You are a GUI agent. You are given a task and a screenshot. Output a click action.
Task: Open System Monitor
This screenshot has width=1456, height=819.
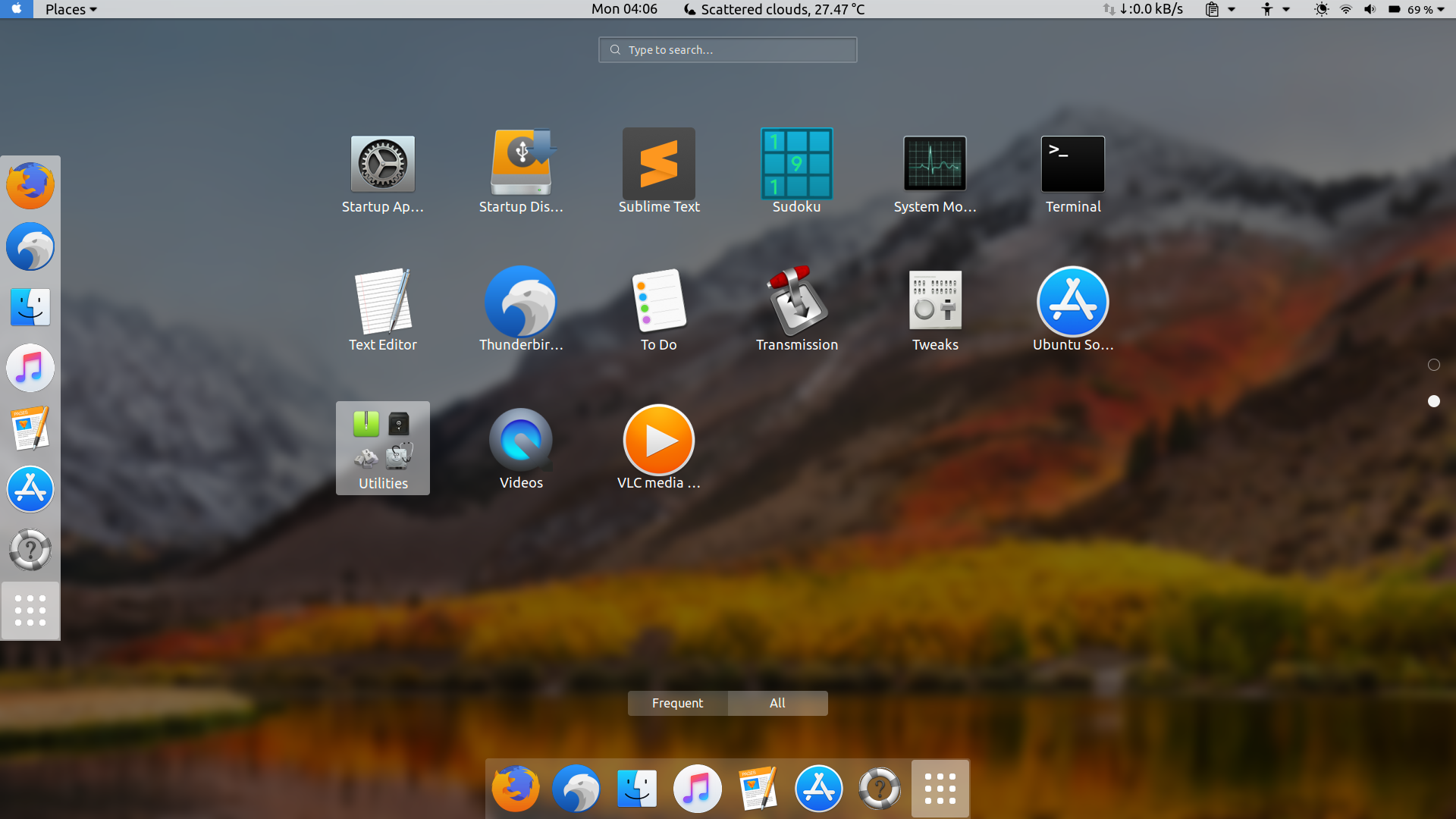pos(934,164)
